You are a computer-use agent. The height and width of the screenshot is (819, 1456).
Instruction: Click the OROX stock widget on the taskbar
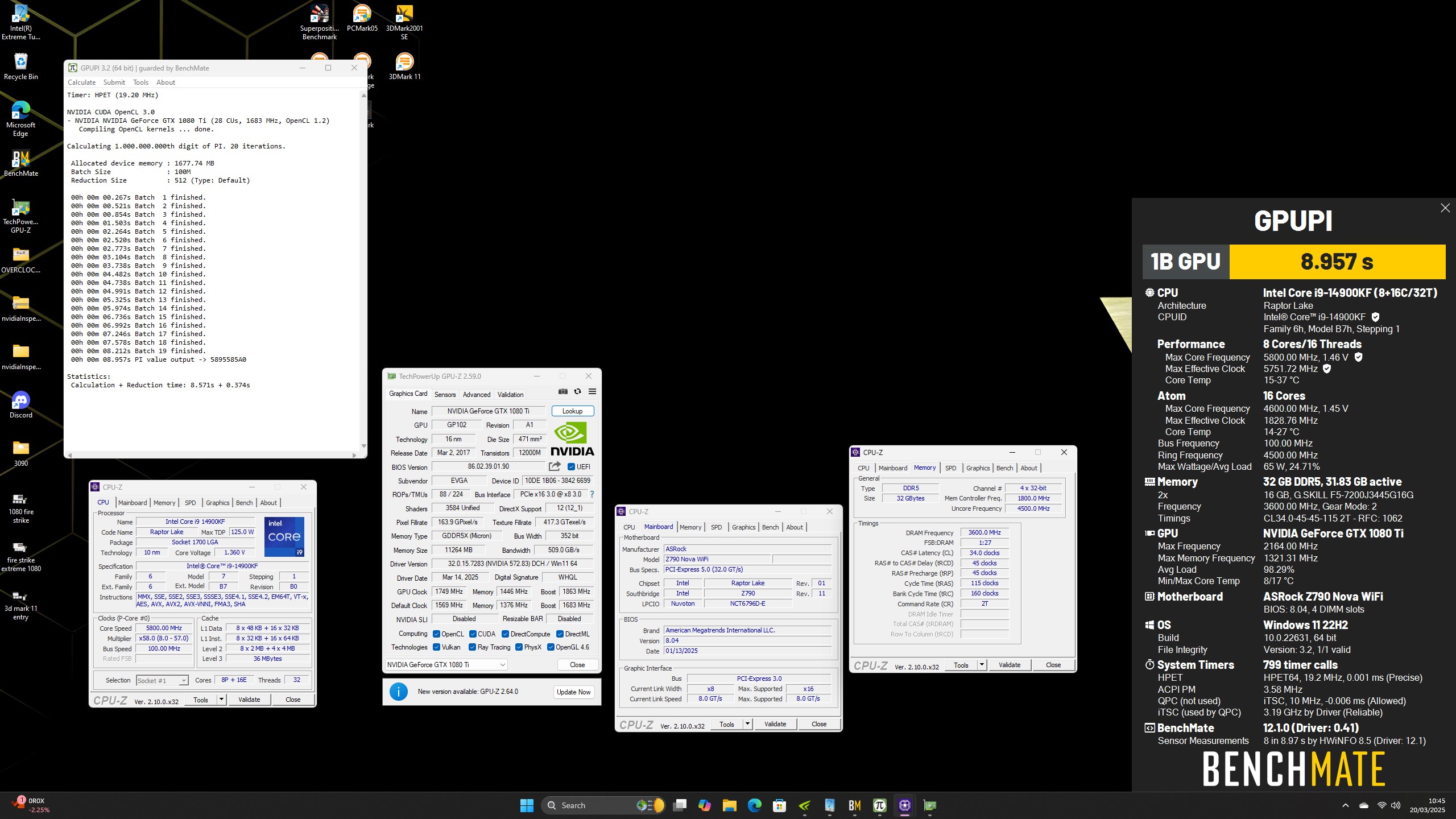point(31,805)
